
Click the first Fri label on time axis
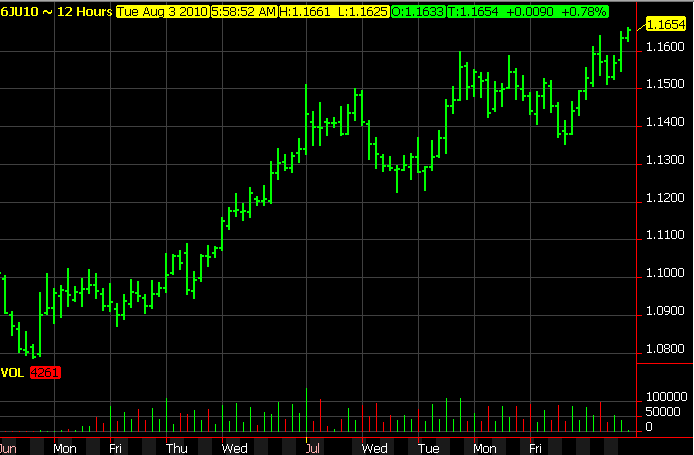point(116,448)
